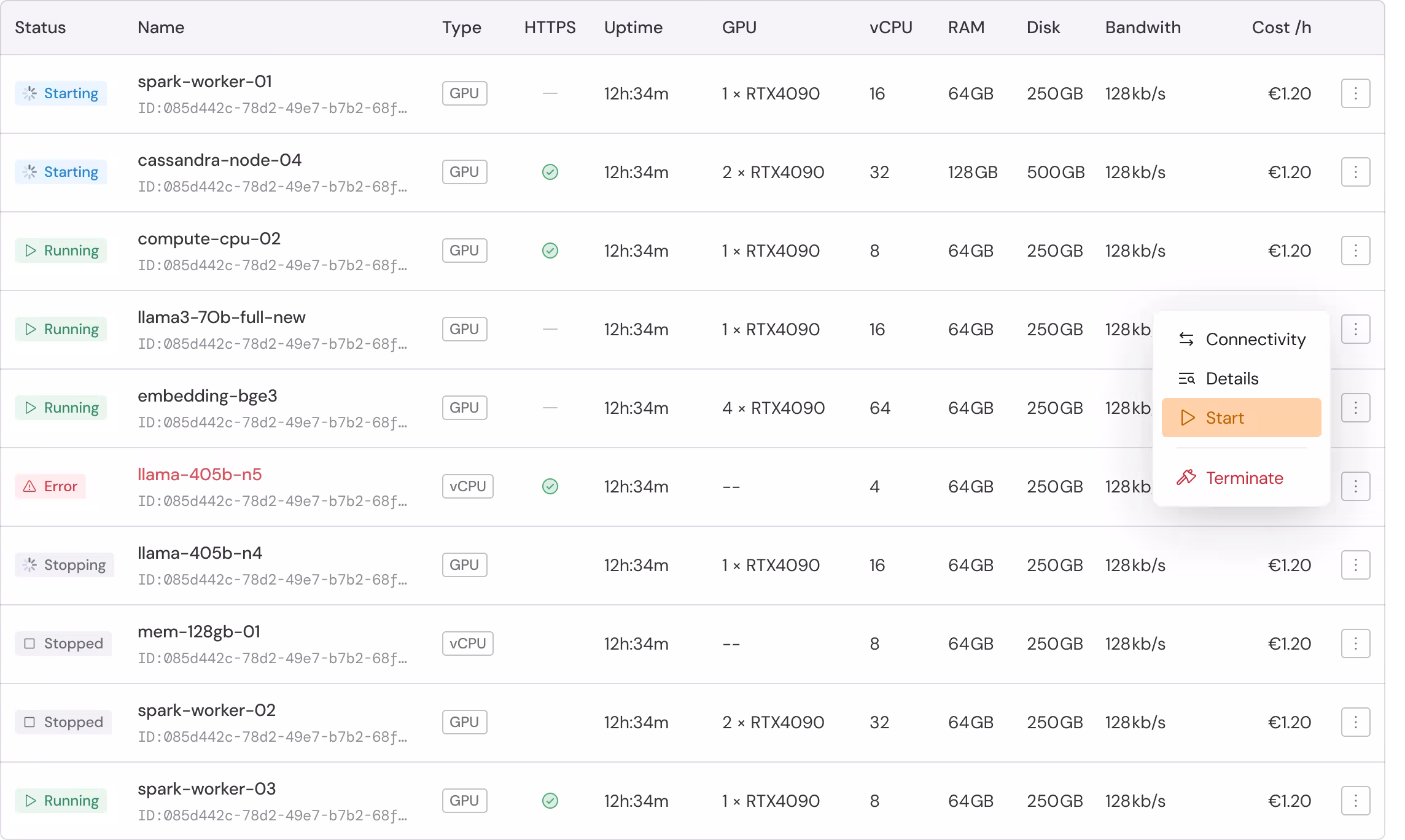
Task: Click the Uptime column header
Action: (x=633, y=27)
